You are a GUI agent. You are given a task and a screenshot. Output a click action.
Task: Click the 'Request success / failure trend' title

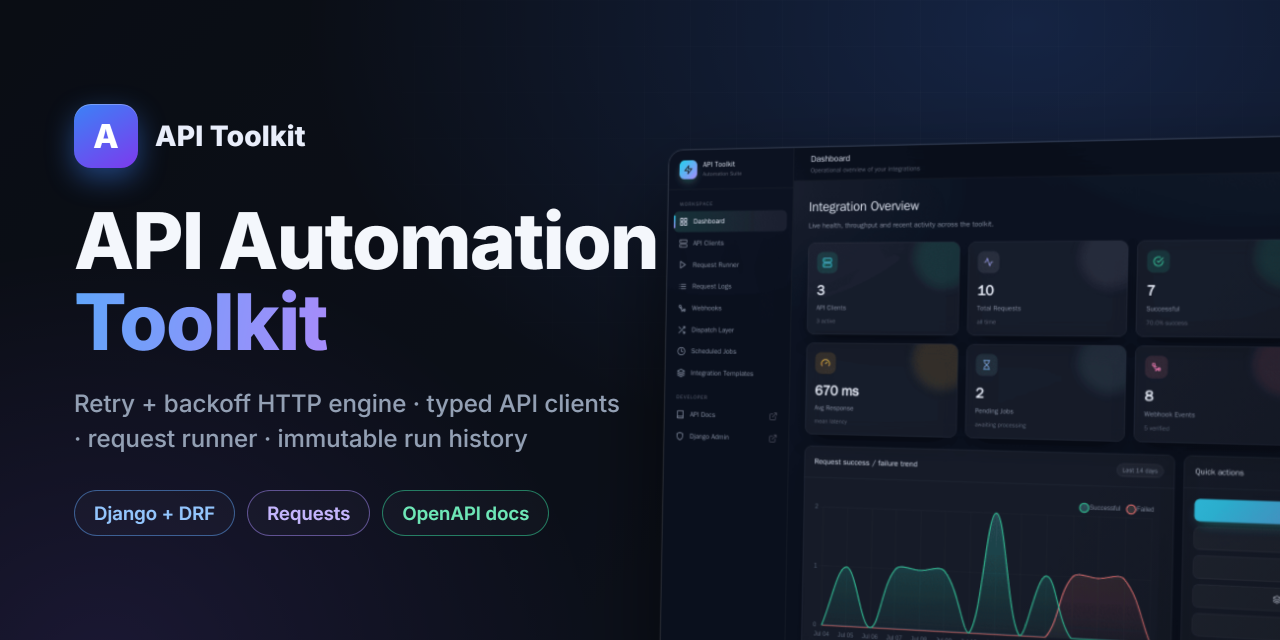pos(866,463)
